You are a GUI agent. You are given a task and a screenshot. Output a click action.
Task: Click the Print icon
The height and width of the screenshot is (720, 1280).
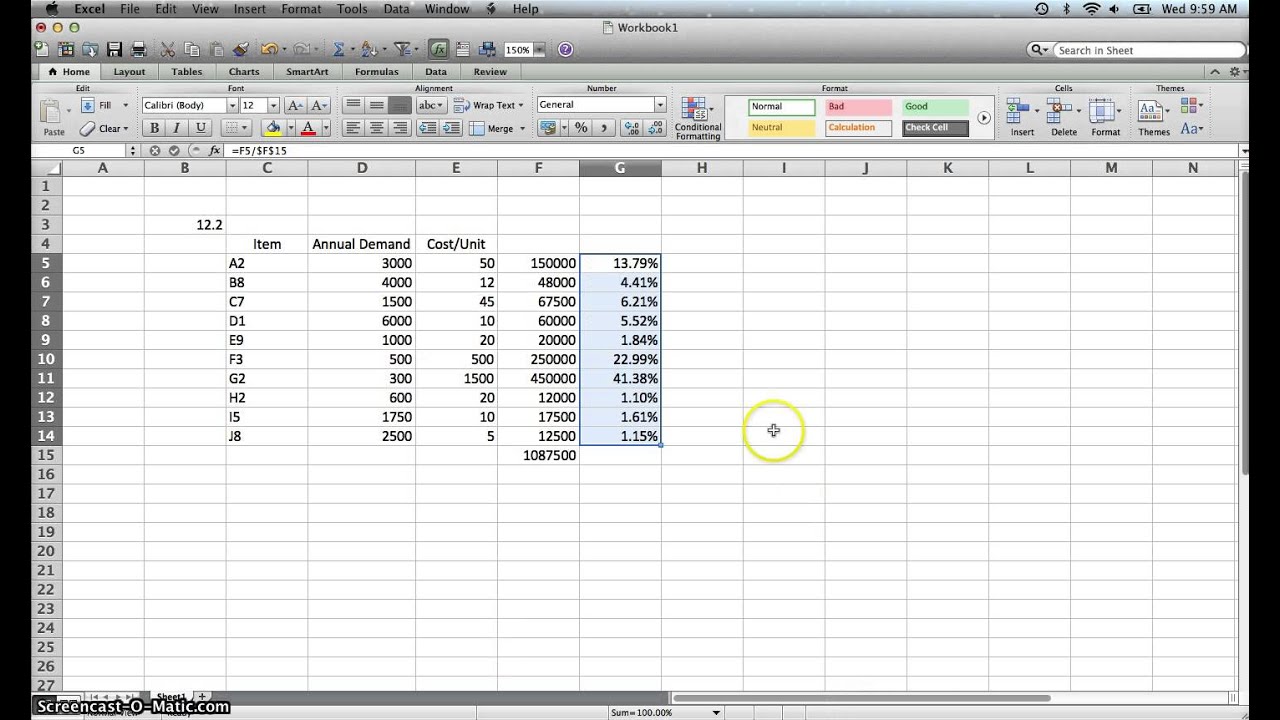[x=139, y=49]
